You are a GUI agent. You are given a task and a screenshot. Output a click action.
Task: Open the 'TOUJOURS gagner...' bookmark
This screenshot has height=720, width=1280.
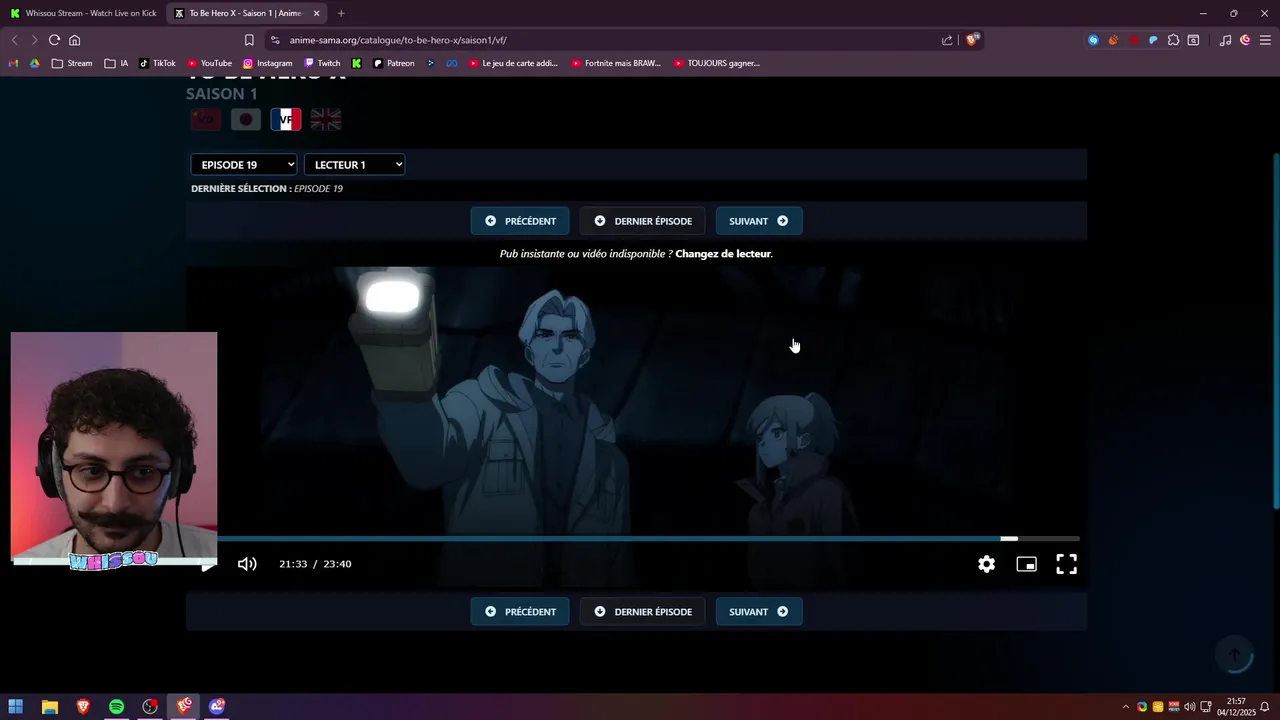click(x=716, y=63)
